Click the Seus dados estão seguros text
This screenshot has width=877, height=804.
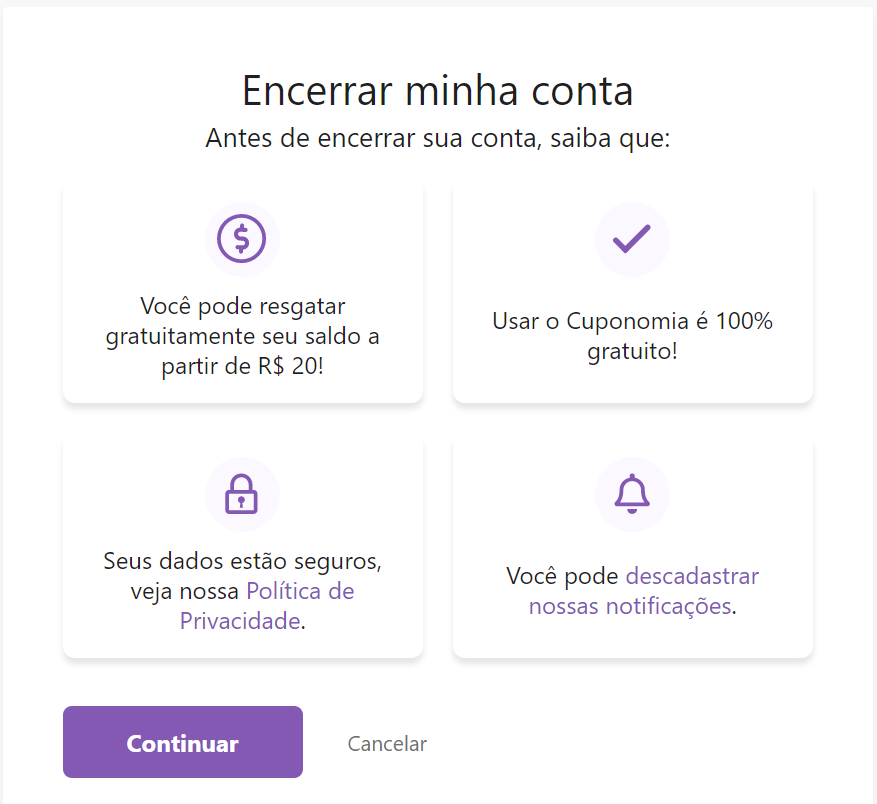click(x=243, y=561)
